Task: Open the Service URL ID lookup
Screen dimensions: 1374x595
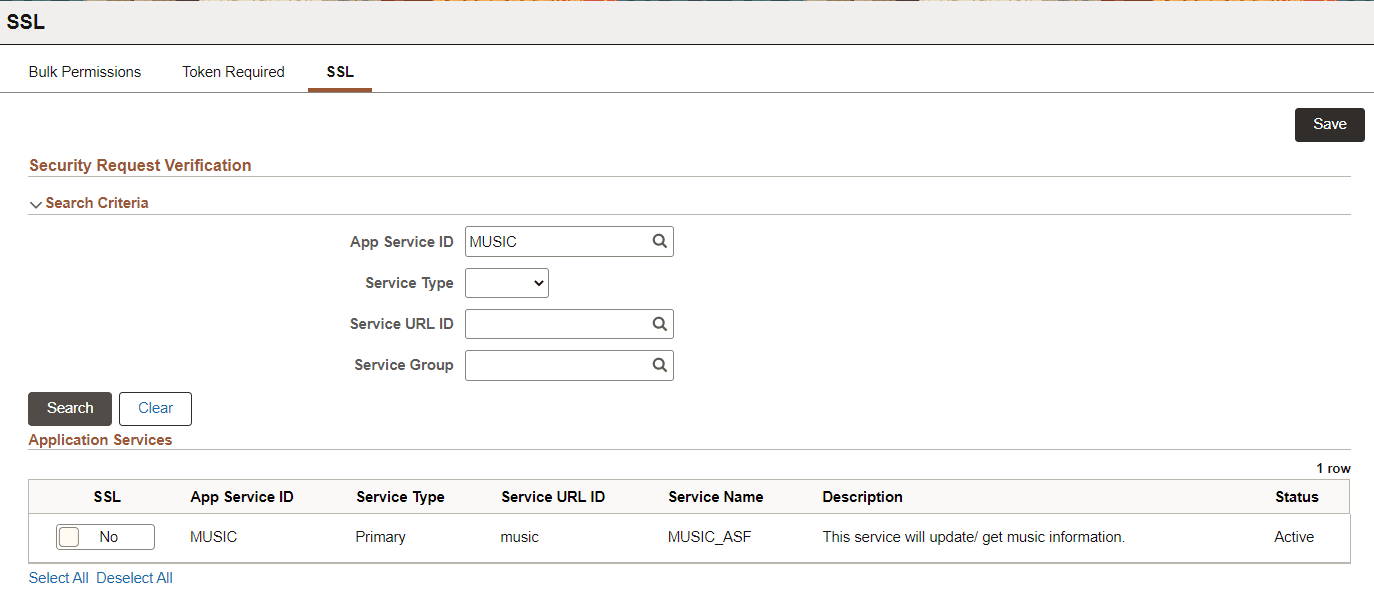Action: click(x=659, y=323)
